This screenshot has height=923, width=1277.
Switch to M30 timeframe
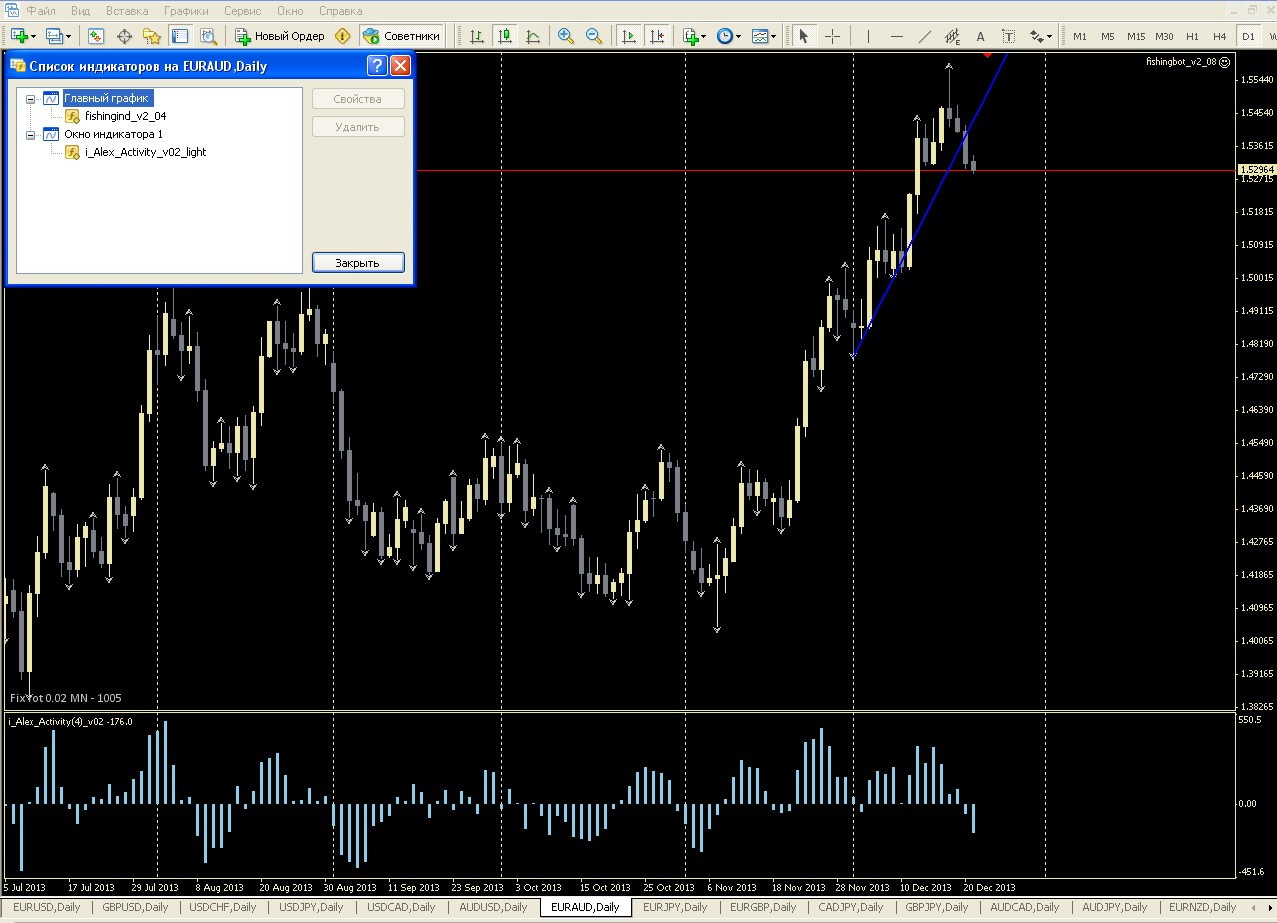coord(1164,36)
